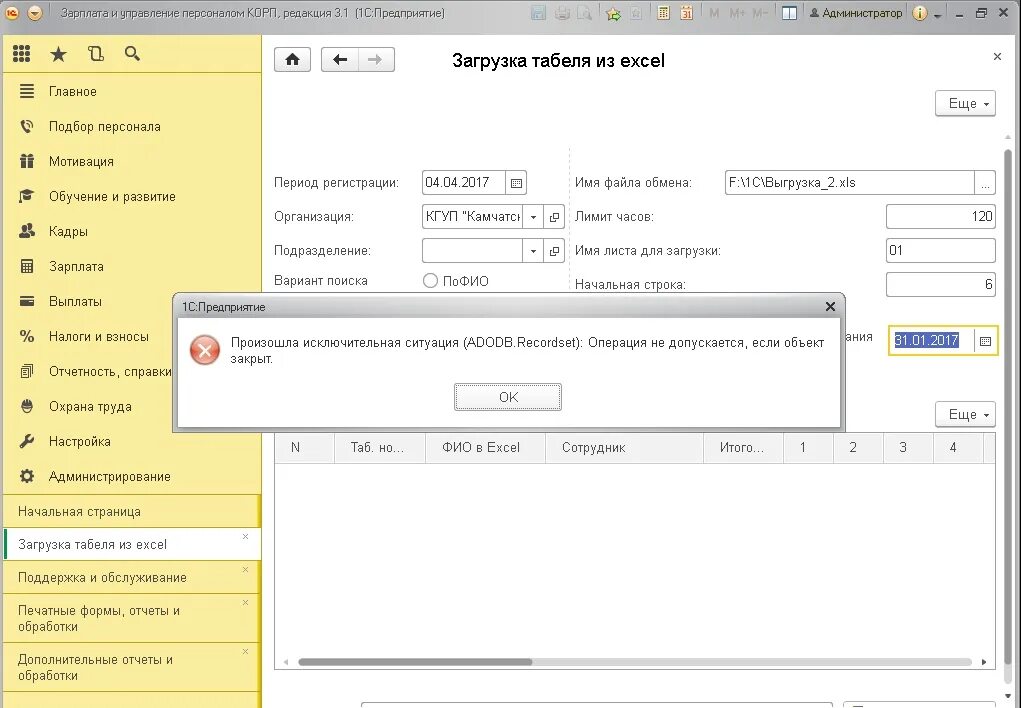Expand Подразделение dropdown list
Screen dimensions: 1021x708
tap(533, 251)
